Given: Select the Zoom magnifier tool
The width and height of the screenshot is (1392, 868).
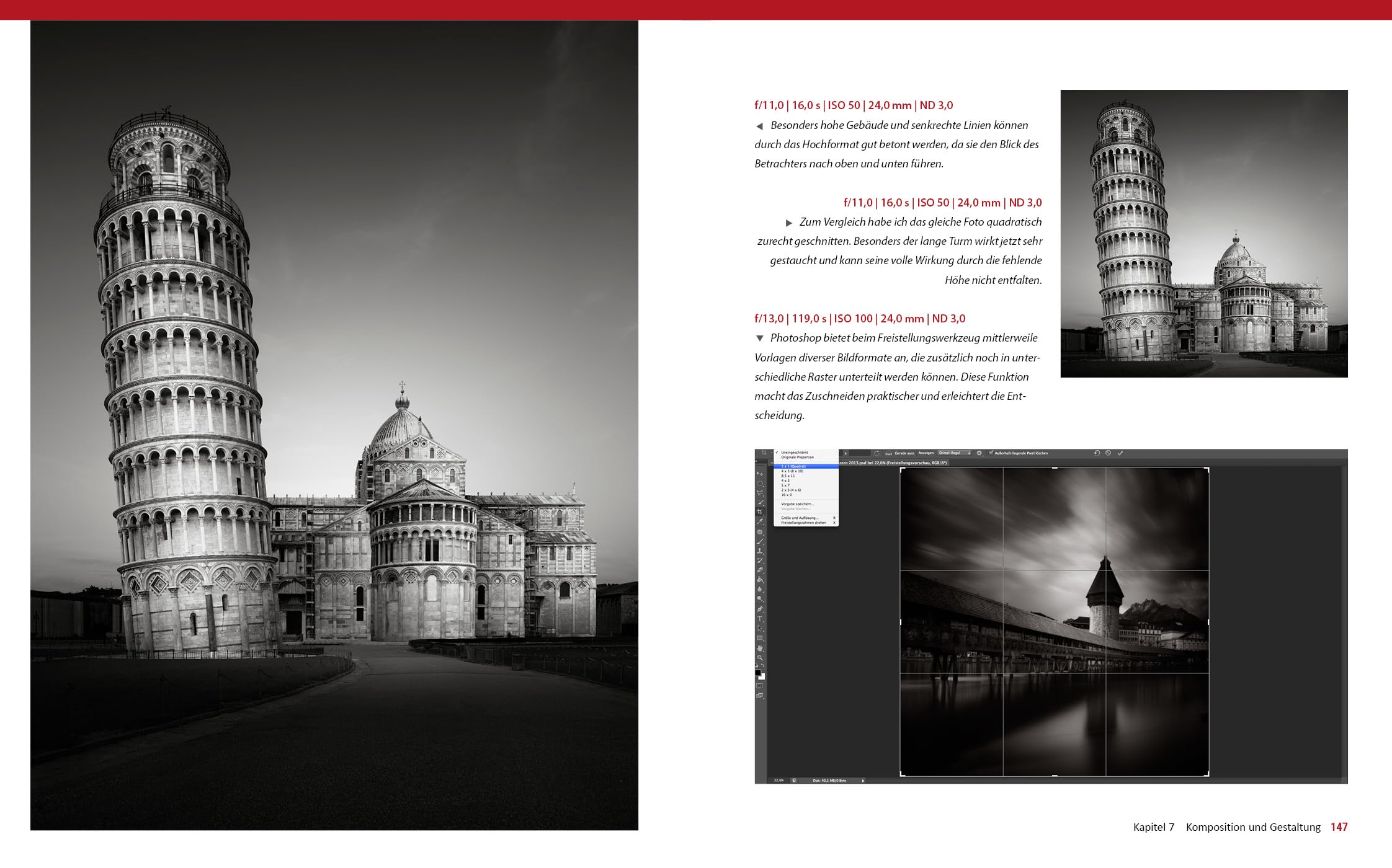Looking at the screenshot, I should (760, 658).
